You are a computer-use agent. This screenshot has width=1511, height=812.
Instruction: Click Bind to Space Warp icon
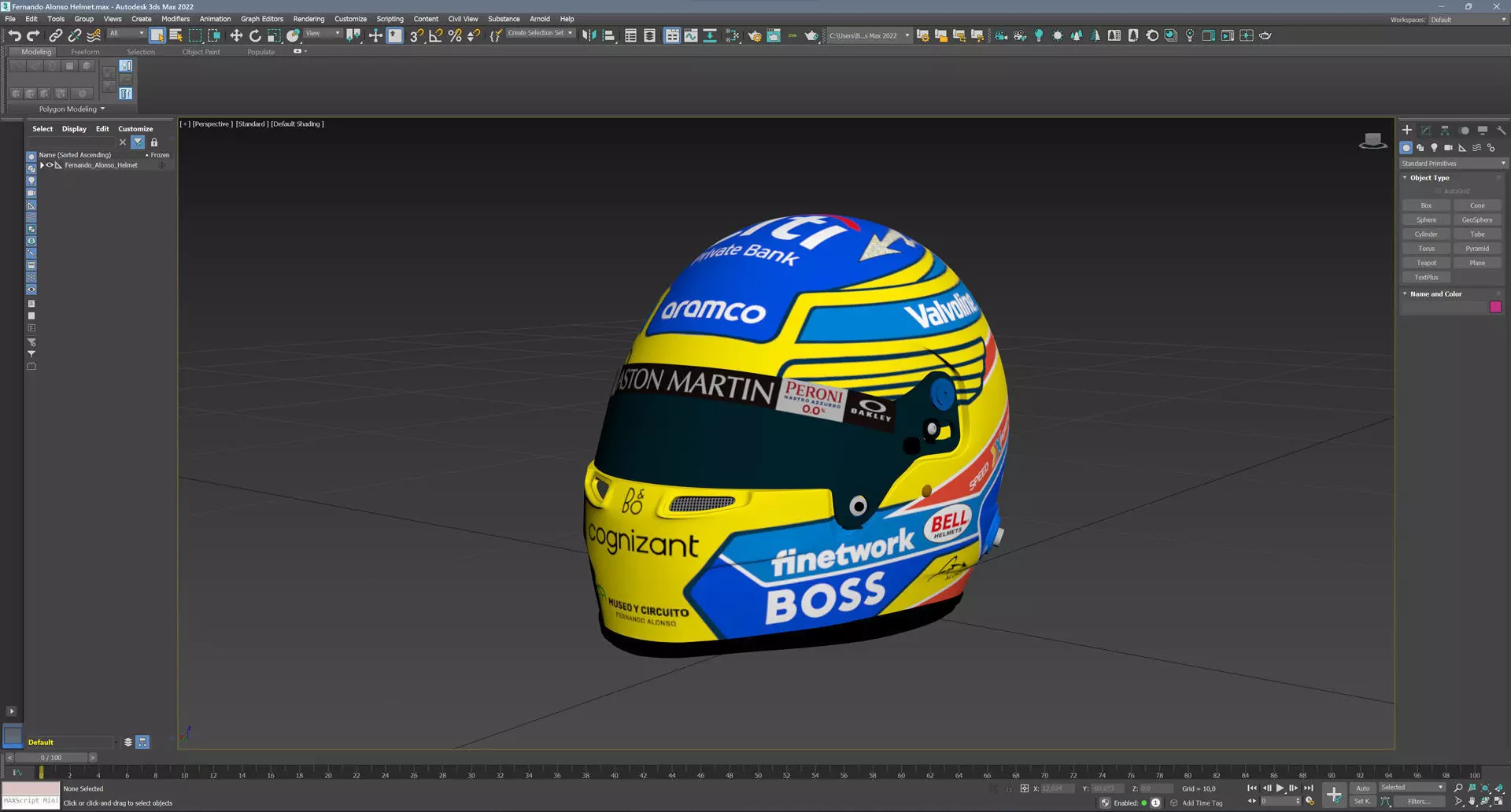click(94, 35)
